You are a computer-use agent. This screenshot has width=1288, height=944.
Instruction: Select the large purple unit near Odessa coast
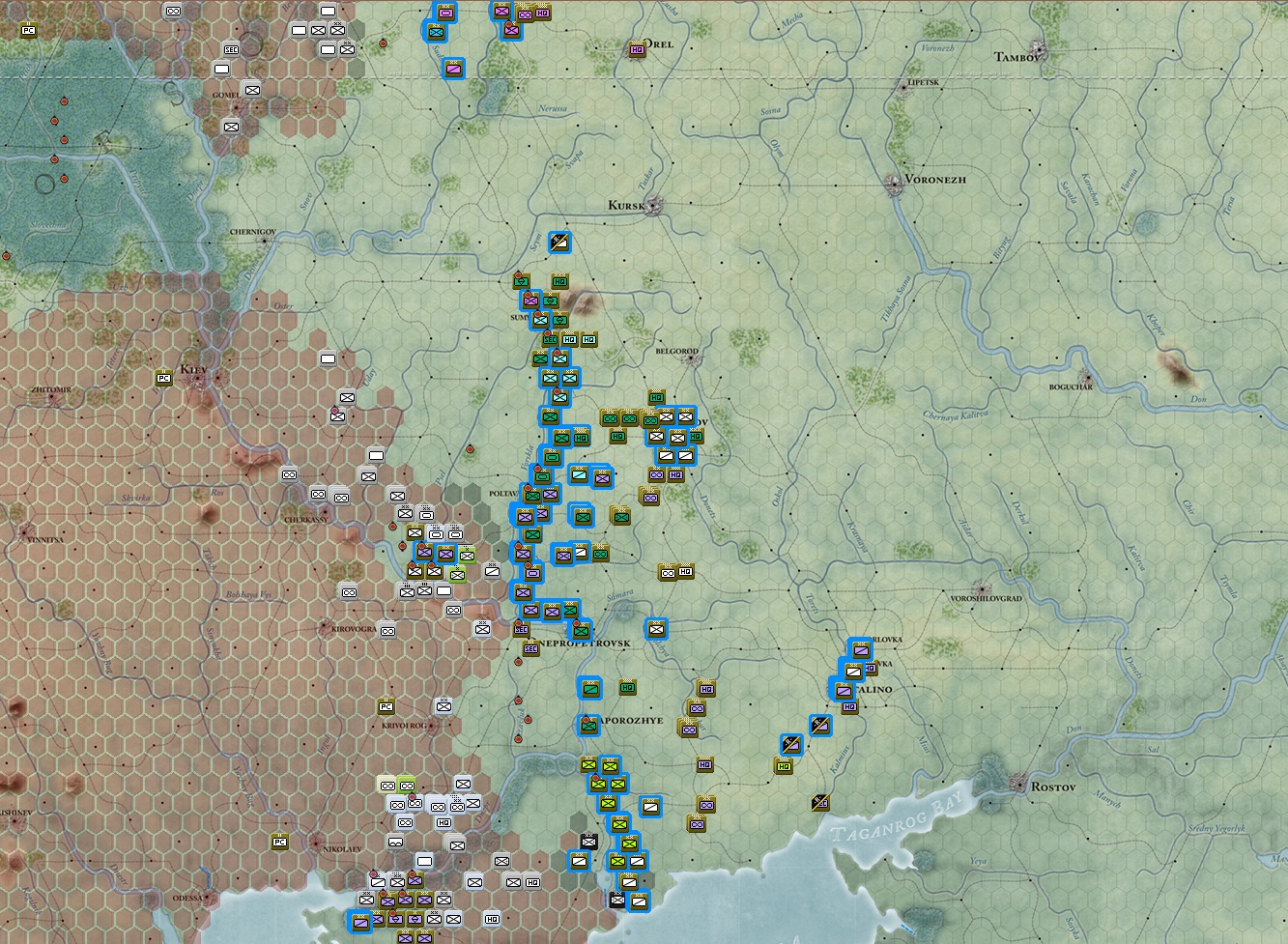point(359,922)
